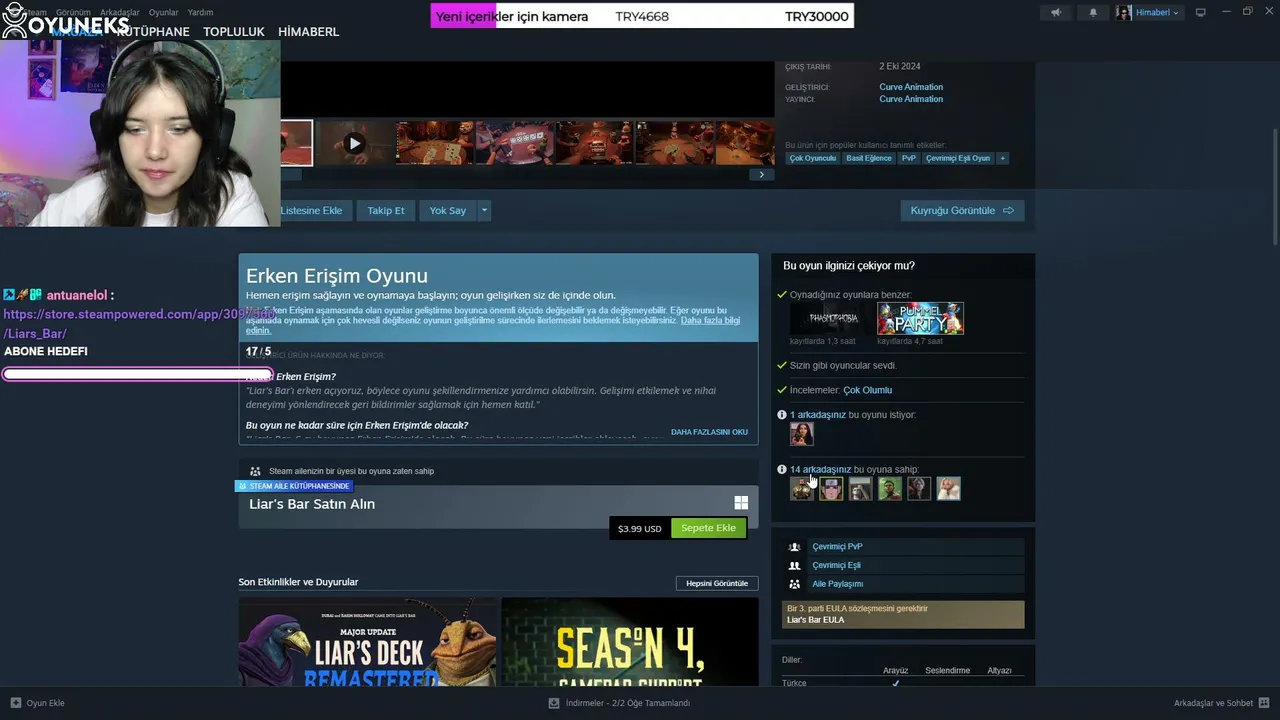This screenshot has height=720, width=1280.
Task: Click the Yok Say button
Action: pos(448,210)
